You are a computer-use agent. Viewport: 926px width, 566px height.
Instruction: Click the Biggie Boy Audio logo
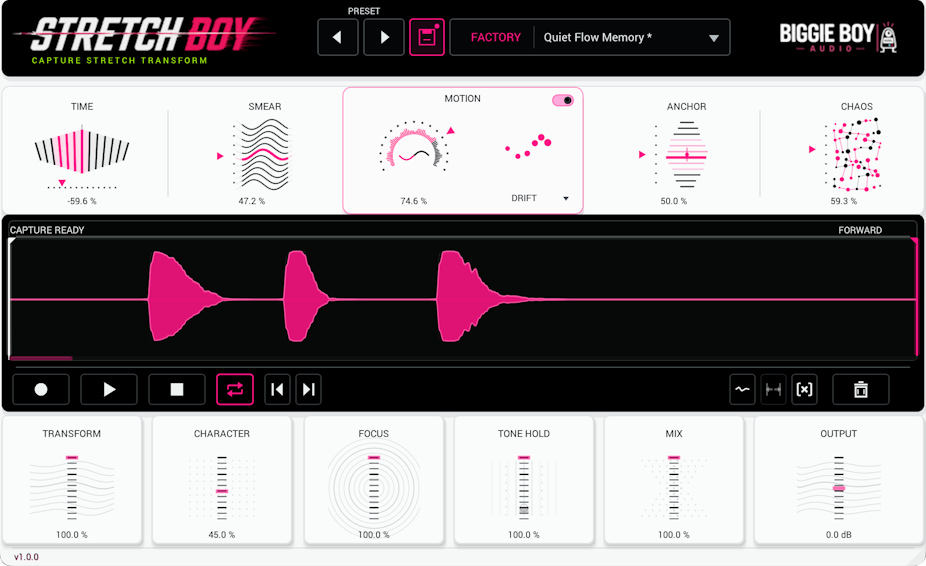[x=838, y=38]
